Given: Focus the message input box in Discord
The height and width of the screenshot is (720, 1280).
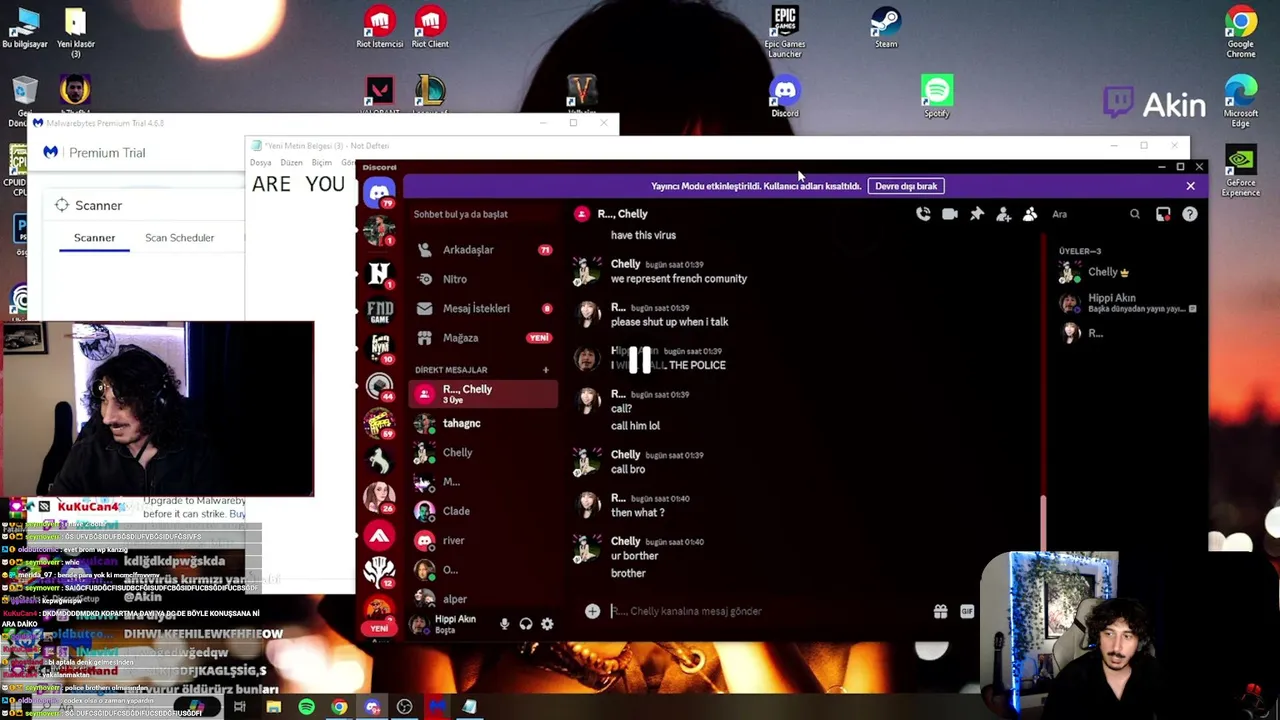Looking at the screenshot, I should click(766, 611).
